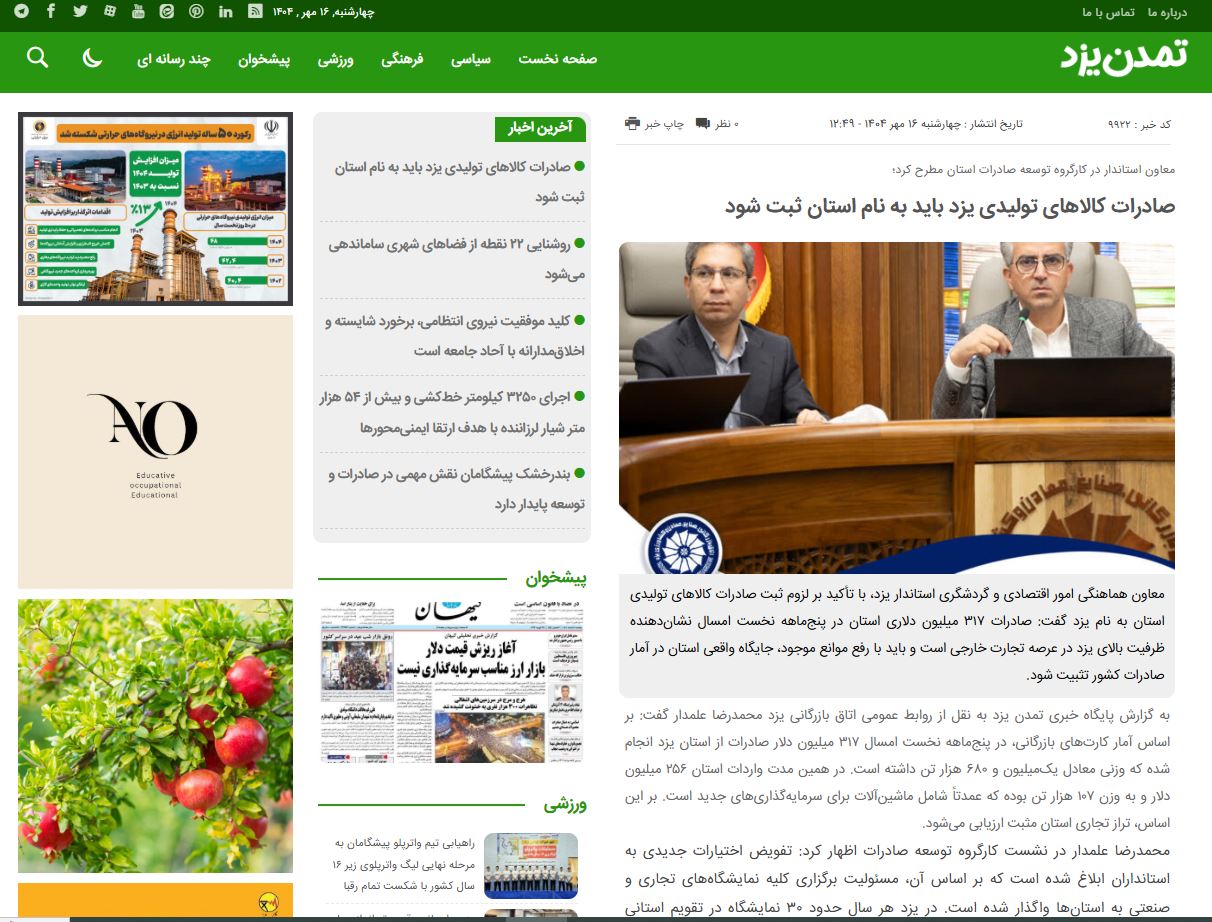Open the Twitter bird icon
Image resolution: width=1212 pixels, height=922 pixels.
coord(80,12)
